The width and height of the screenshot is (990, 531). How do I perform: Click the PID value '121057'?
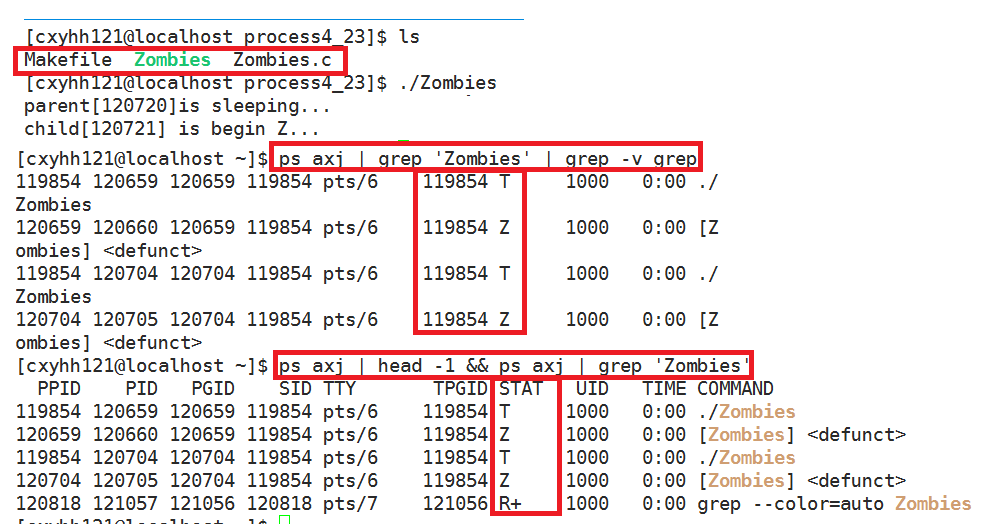[125, 503]
